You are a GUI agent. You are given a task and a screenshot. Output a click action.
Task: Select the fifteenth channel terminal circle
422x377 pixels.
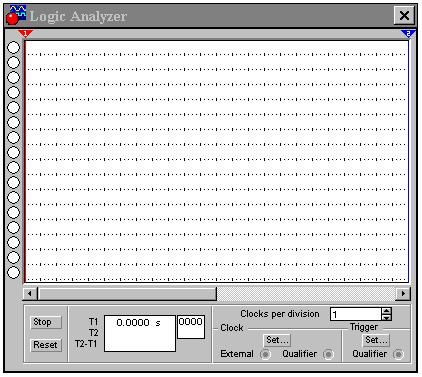14,257
